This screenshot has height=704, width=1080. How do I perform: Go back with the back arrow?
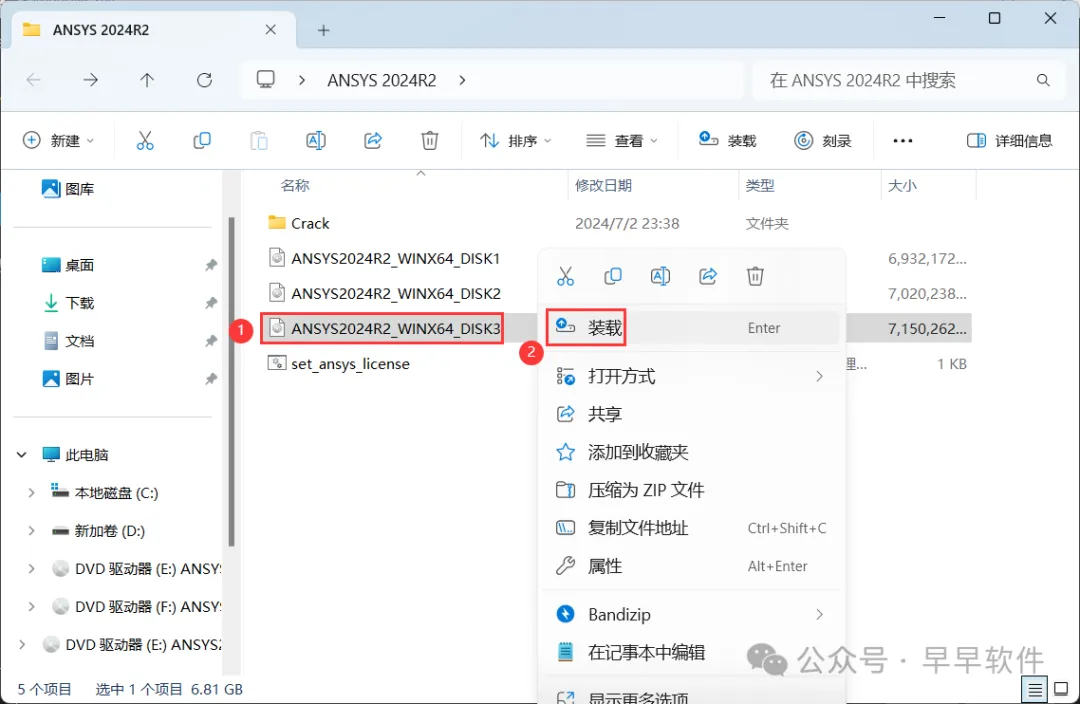pyautogui.click(x=34, y=80)
